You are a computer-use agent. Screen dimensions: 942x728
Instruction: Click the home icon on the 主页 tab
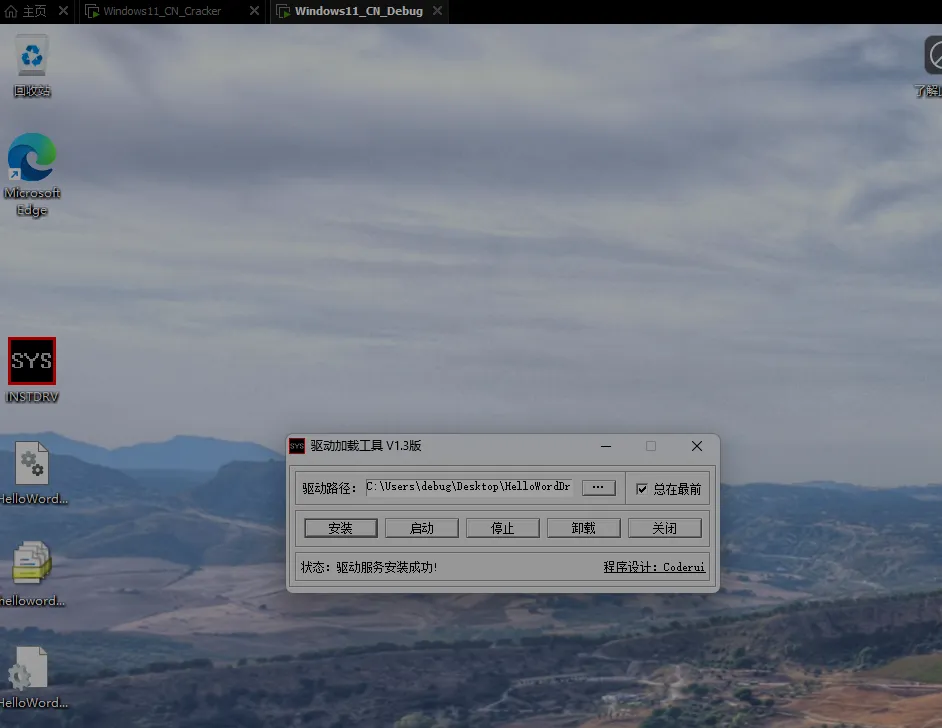13,12
